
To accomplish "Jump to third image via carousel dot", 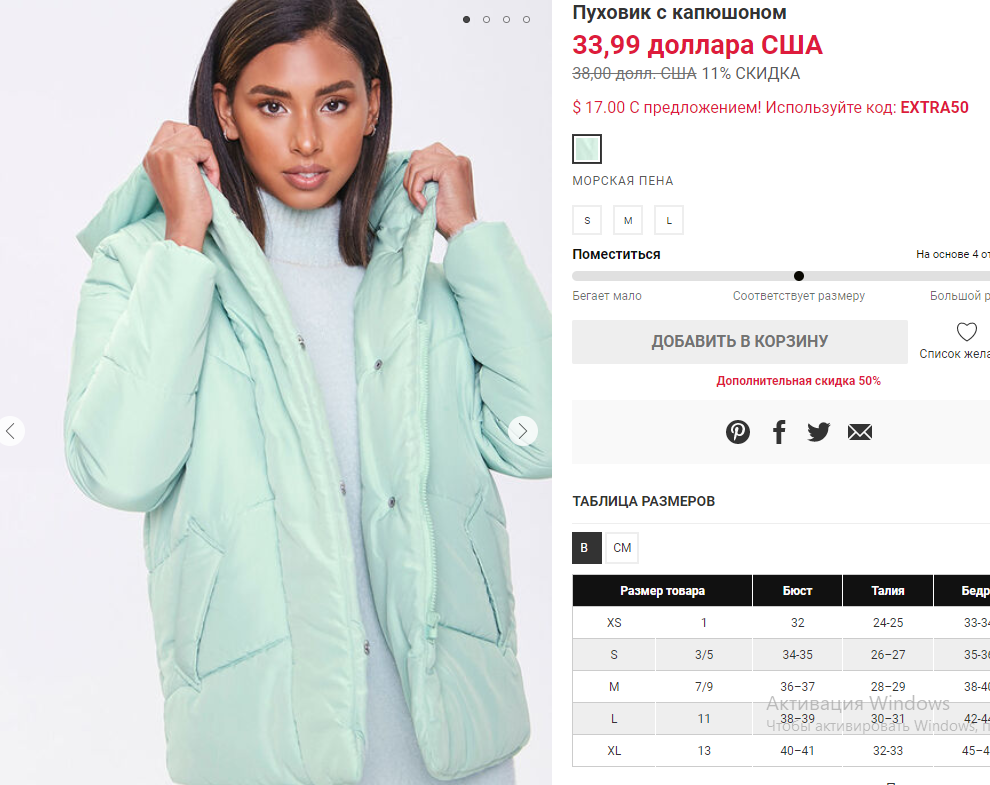I will click(506, 20).
